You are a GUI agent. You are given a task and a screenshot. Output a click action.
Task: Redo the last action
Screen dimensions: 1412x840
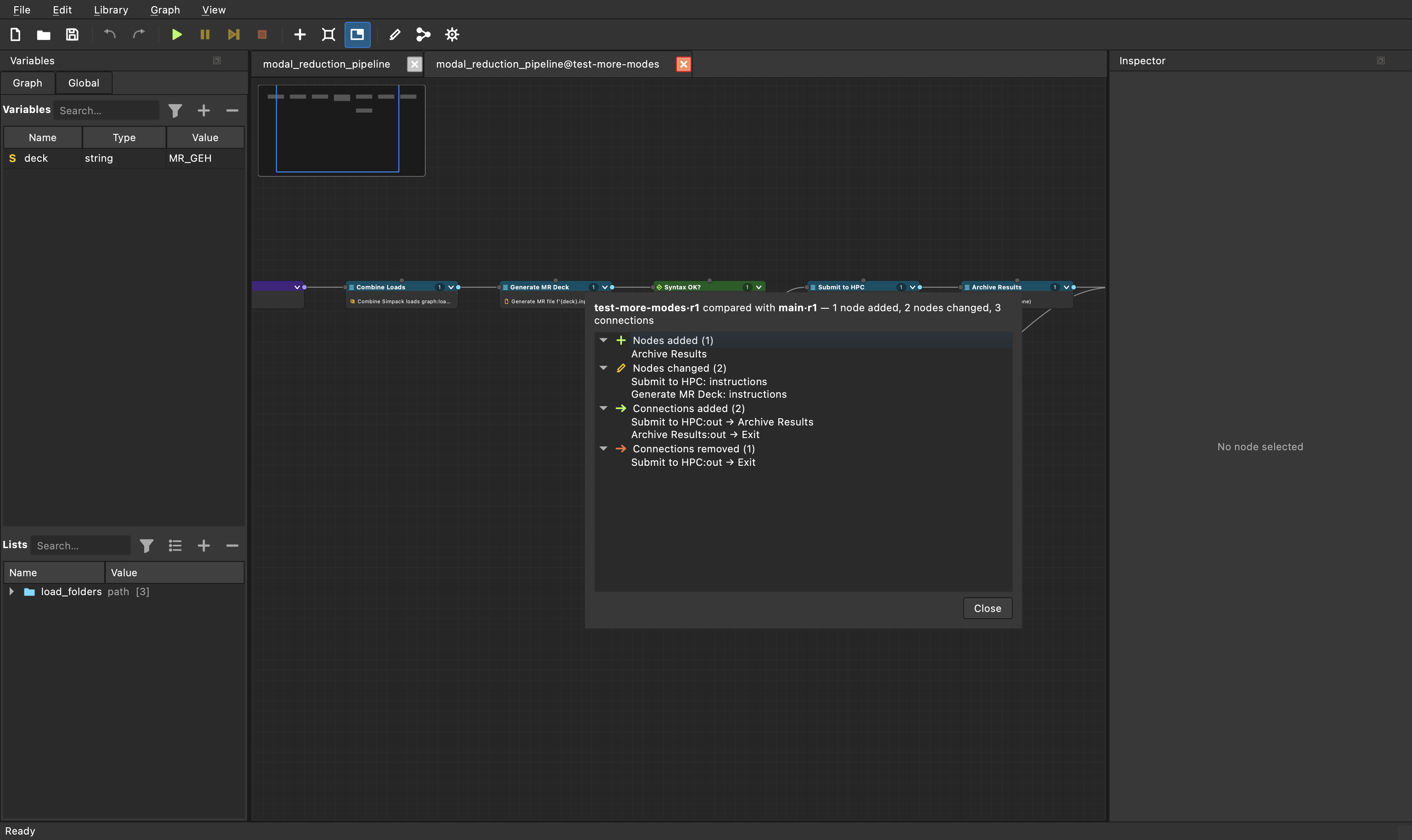click(139, 34)
